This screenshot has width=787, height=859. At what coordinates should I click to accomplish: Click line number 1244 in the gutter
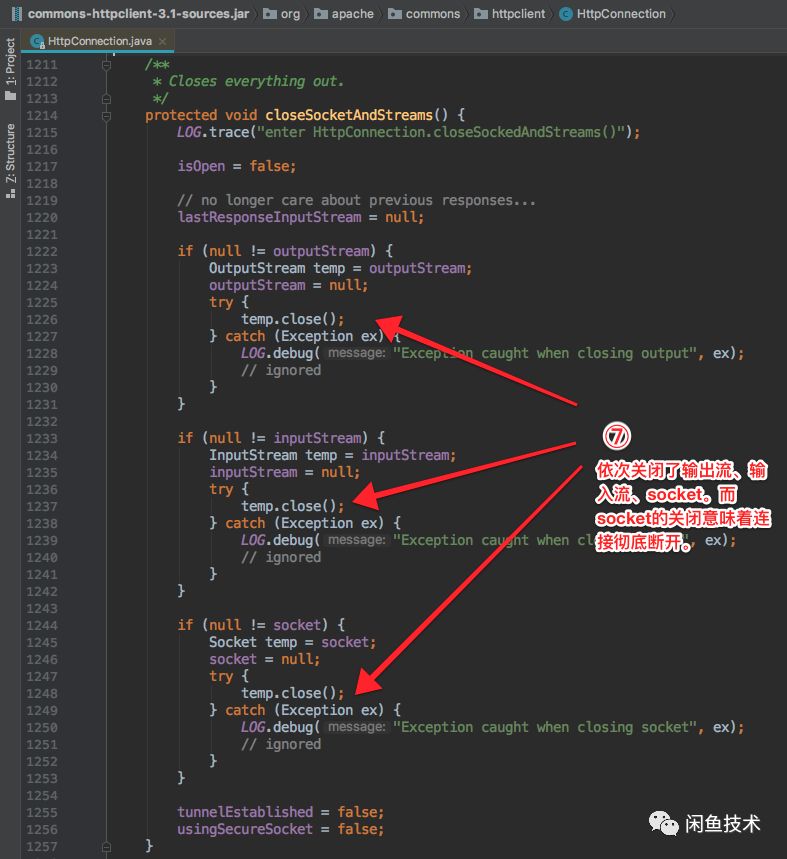click(x=42, y=626)
